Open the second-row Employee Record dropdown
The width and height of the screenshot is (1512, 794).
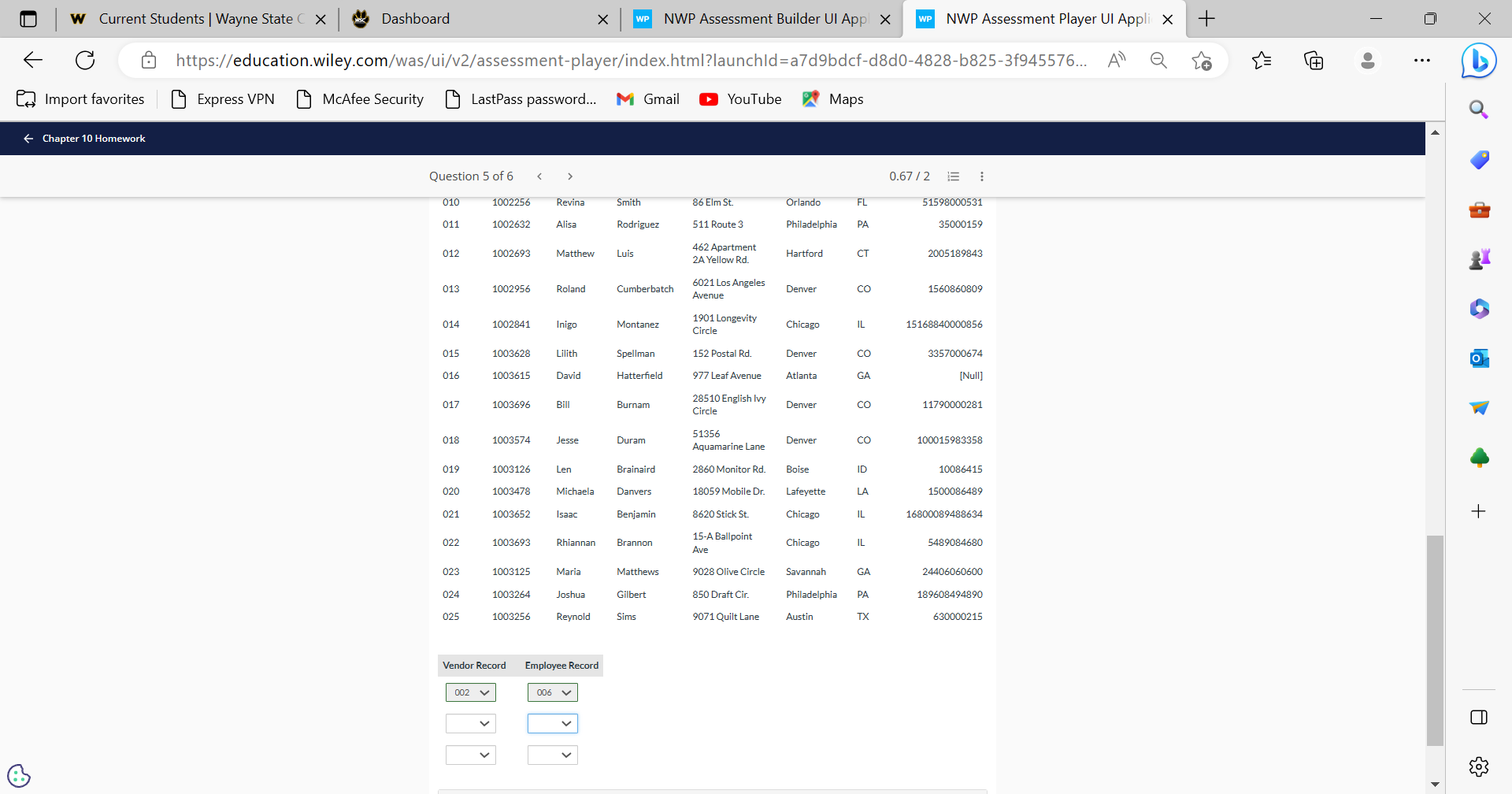[553, 723]
